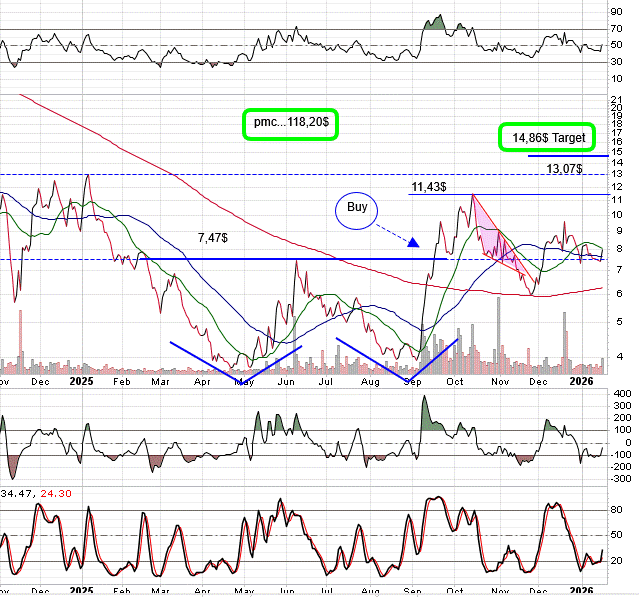This screenshot has height=598, width=639.
Task: Click the green shaded RSI overbought peak
Action: [433, 22]
